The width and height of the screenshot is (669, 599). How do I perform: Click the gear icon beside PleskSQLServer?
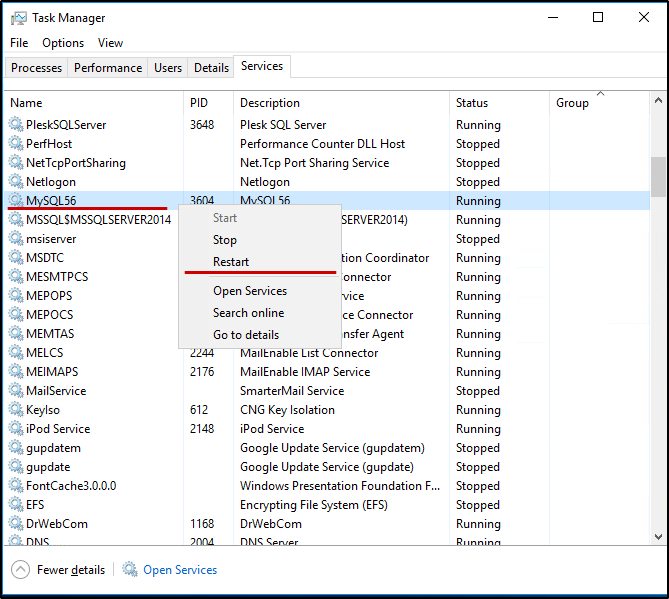[x=16, y=125]
